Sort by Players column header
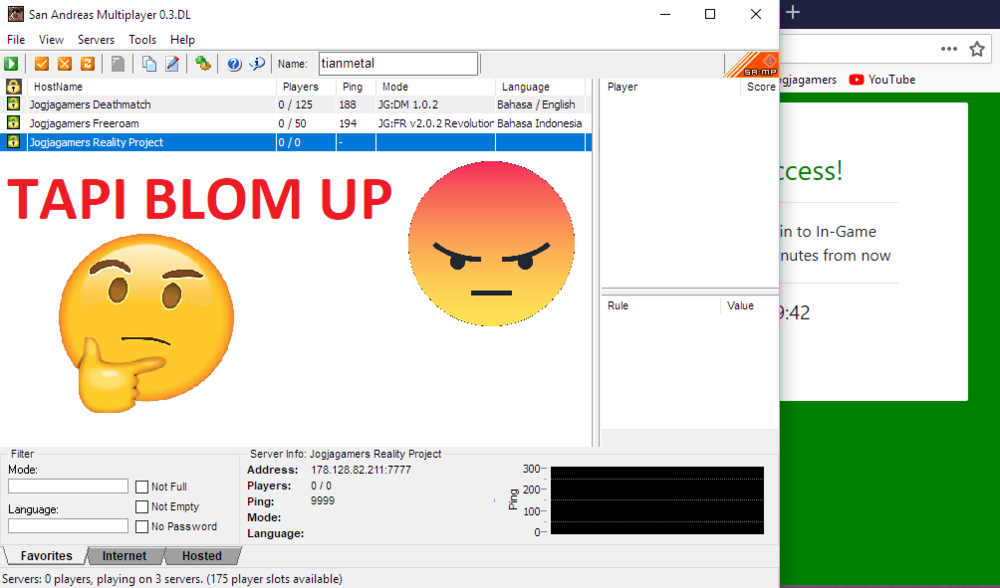Screen dimensions: 1000x588 click(306, 87)
